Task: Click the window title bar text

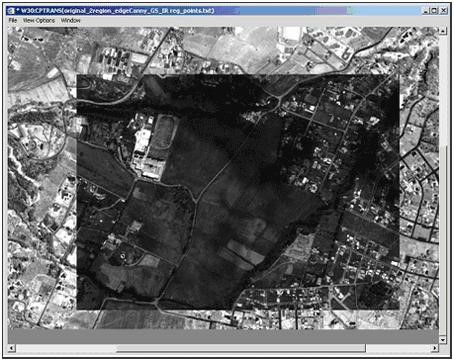Action: [117, 11]
